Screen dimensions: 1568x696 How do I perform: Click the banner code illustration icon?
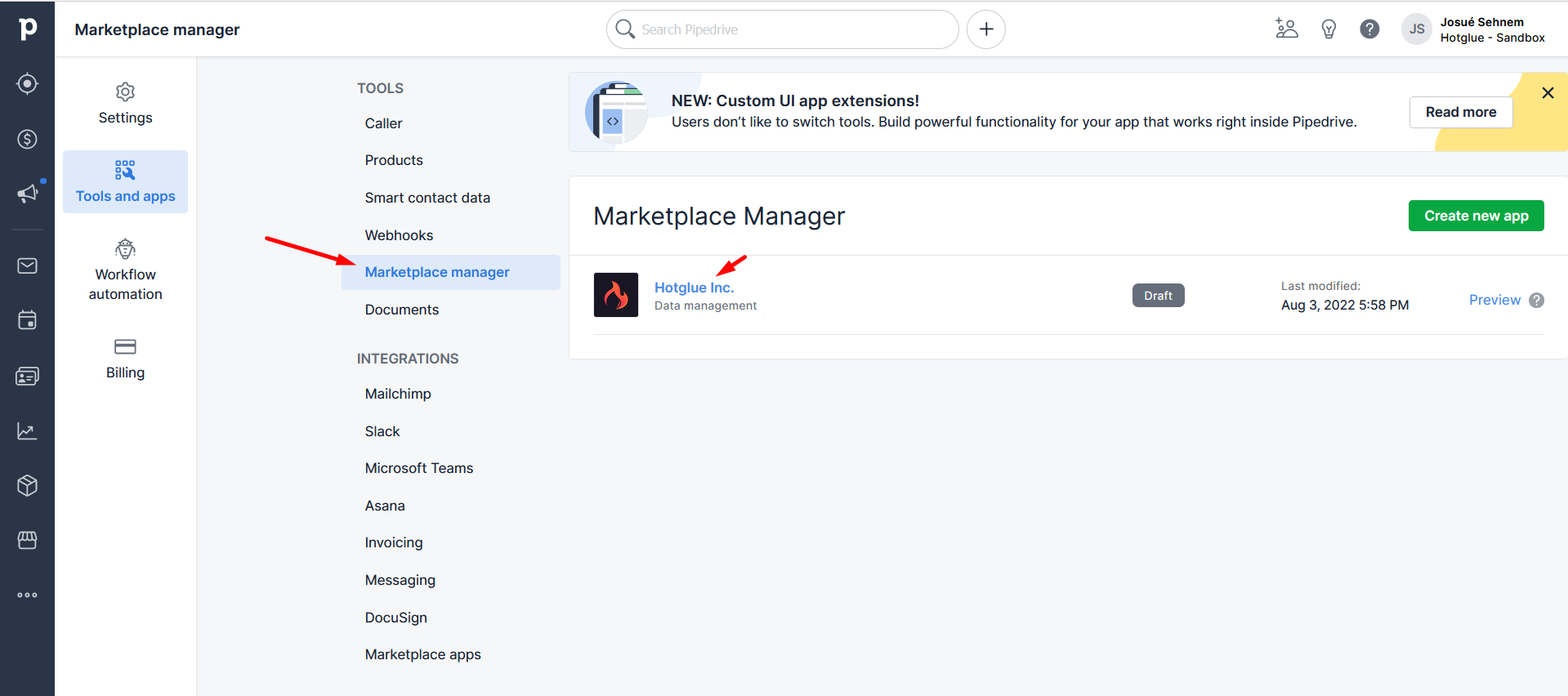617,112
